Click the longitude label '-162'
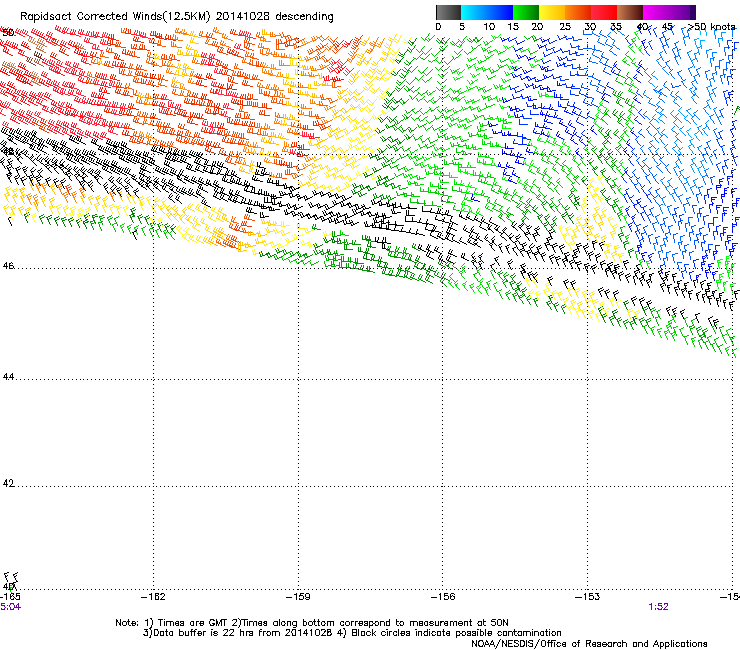The height and width of the screenshot is (650, 740). 154,597
